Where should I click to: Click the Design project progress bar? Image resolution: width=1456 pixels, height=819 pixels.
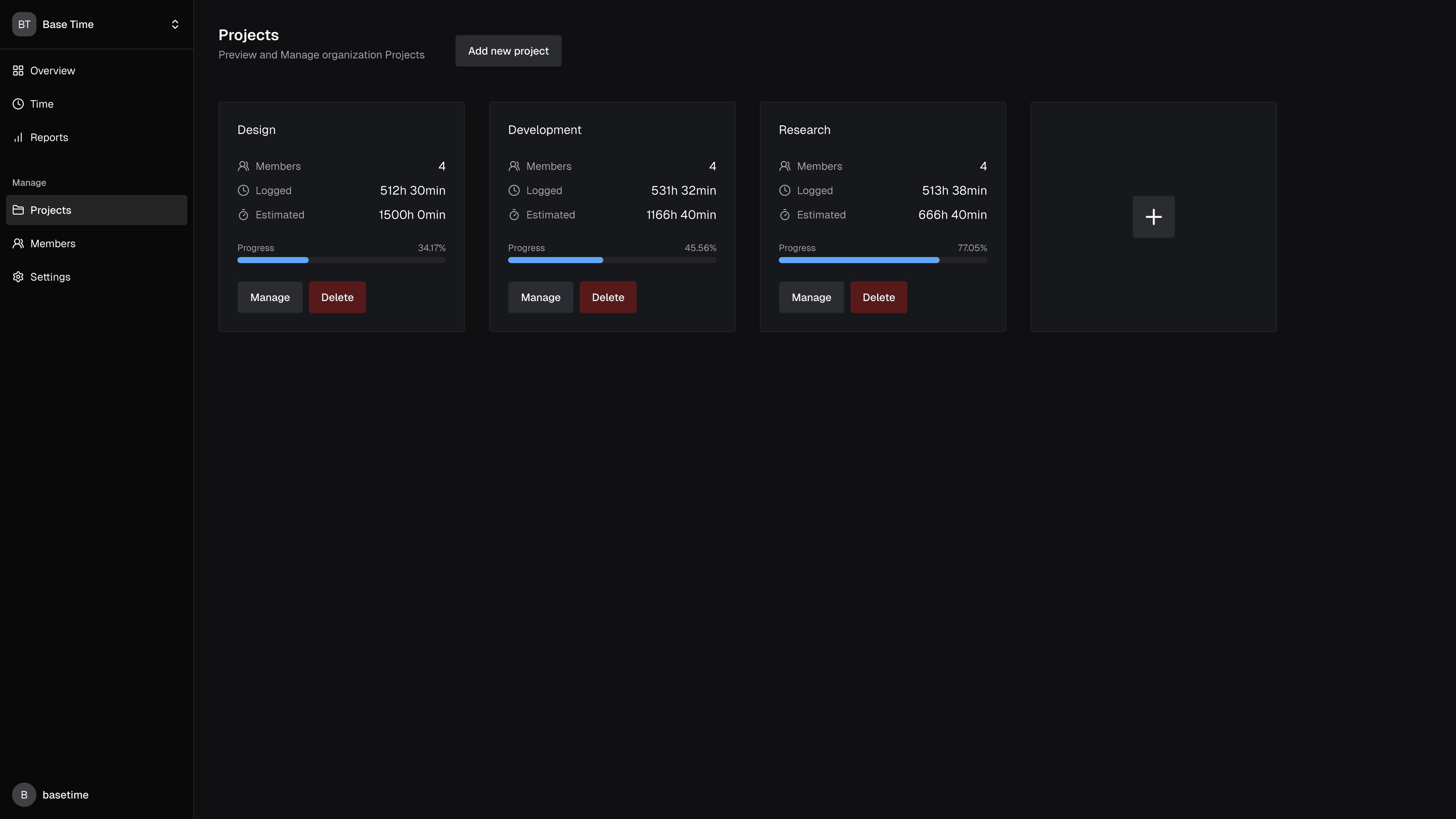coord(341,260)
